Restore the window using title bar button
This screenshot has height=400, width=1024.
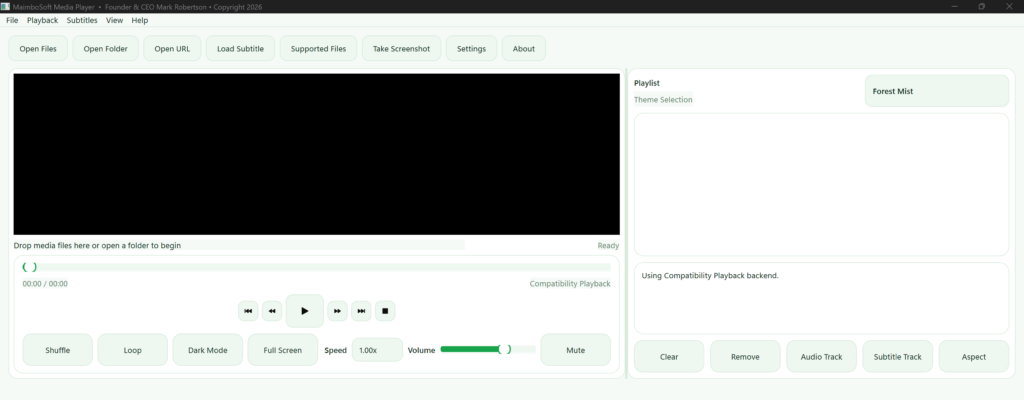[x=981, y=6]
